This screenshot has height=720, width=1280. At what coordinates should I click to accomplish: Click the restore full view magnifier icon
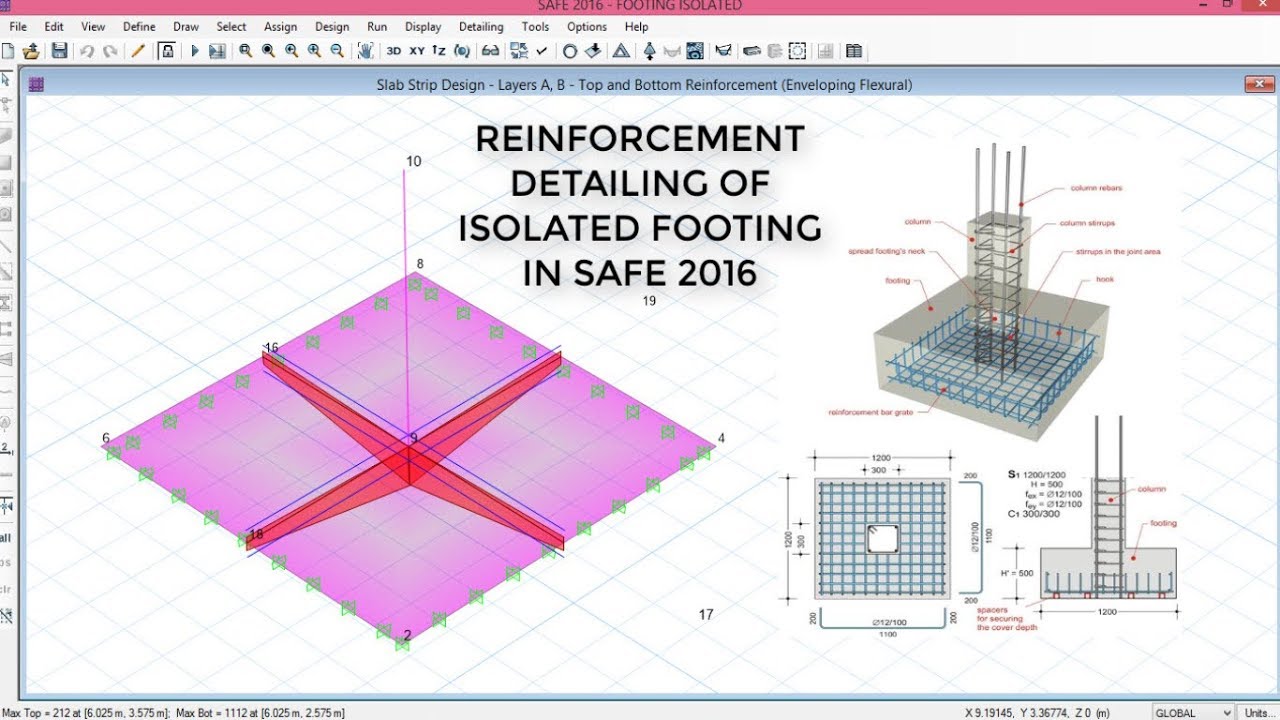click(268, 51)
